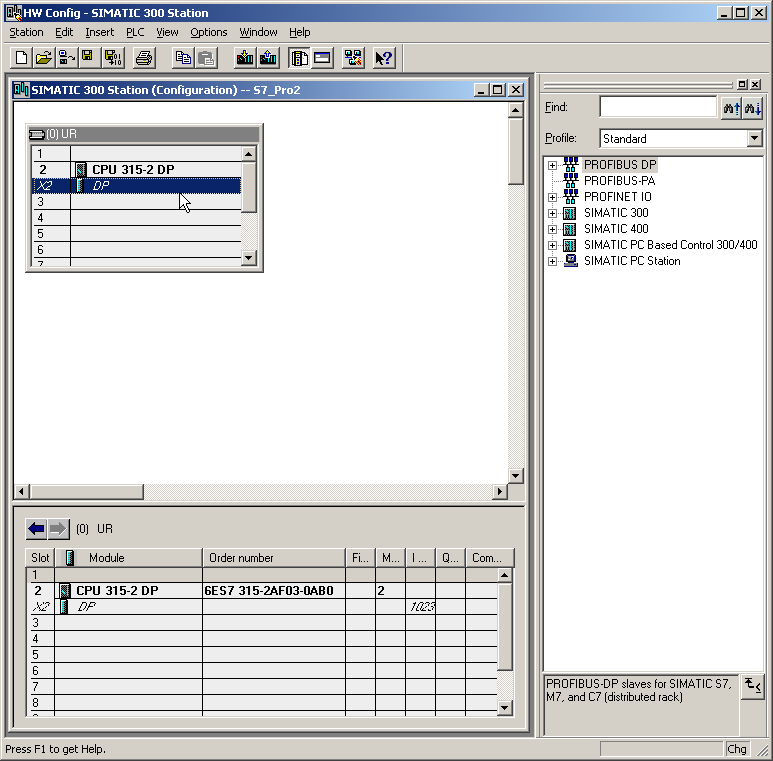Click the Copy toolbar icon
Image resolution: width=773 pixels, height=761 pixels.
(183, 58)
